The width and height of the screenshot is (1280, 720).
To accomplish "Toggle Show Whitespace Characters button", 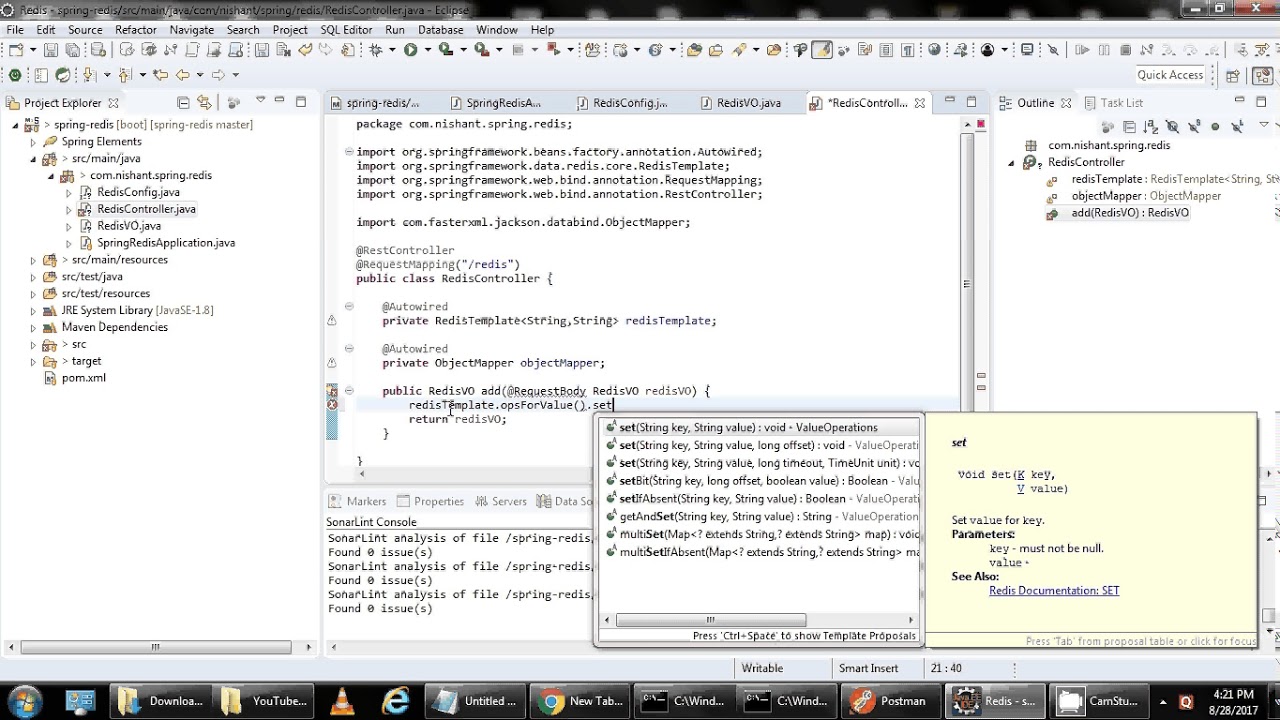I will (x=908, y=49).
